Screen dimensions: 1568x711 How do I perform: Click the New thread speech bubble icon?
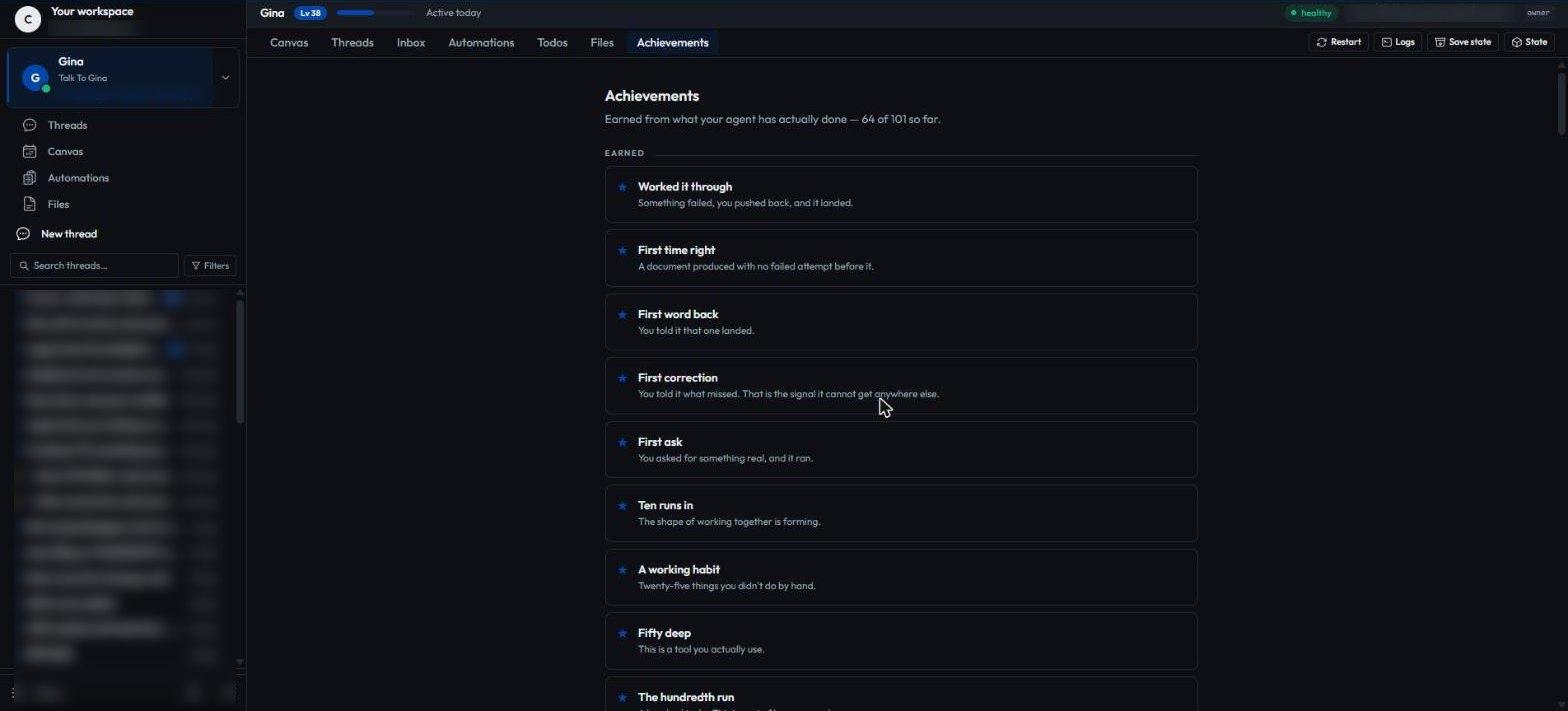pos(23,234)
